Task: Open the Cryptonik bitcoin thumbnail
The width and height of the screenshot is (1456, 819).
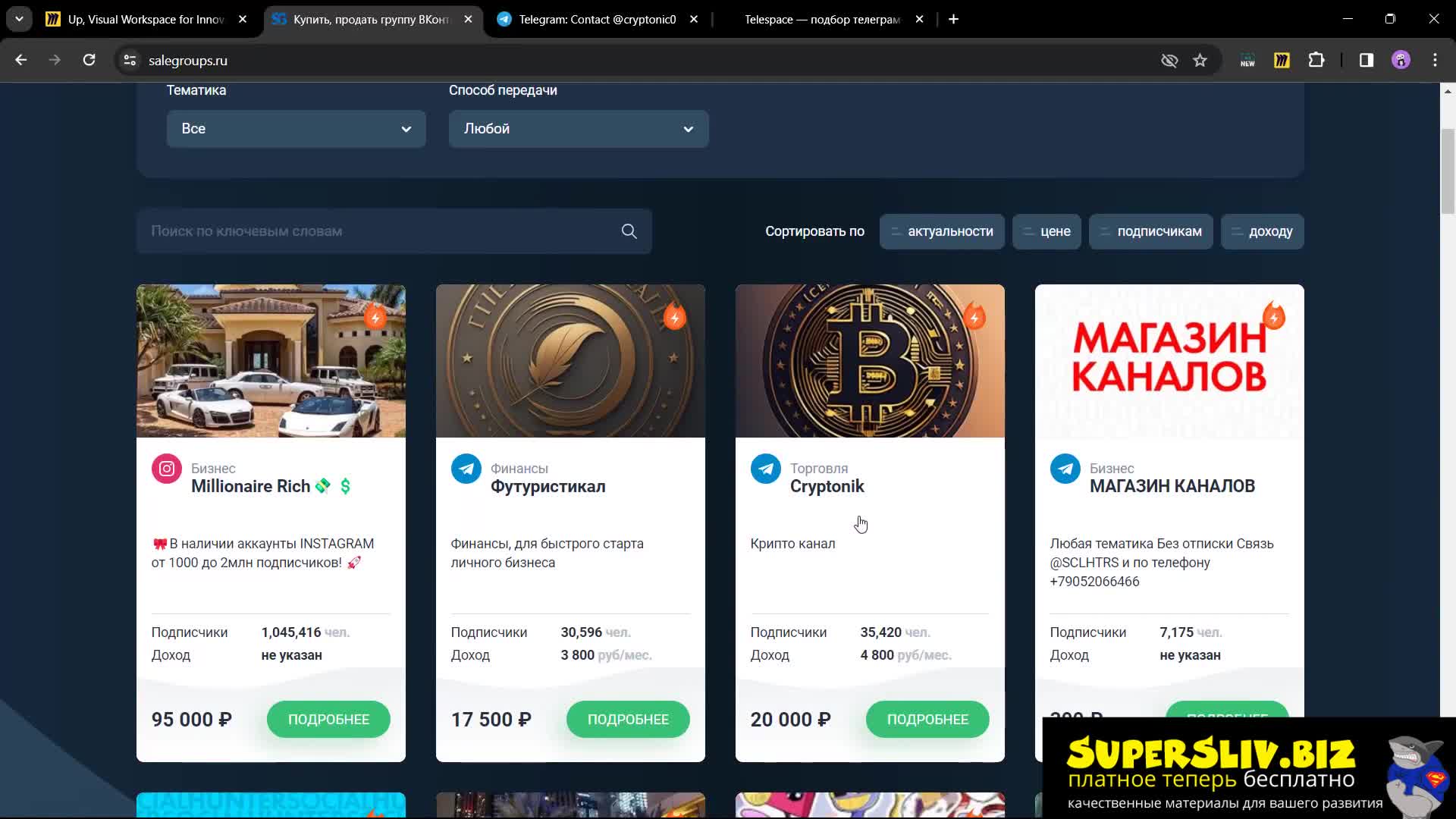Action: 870,361
